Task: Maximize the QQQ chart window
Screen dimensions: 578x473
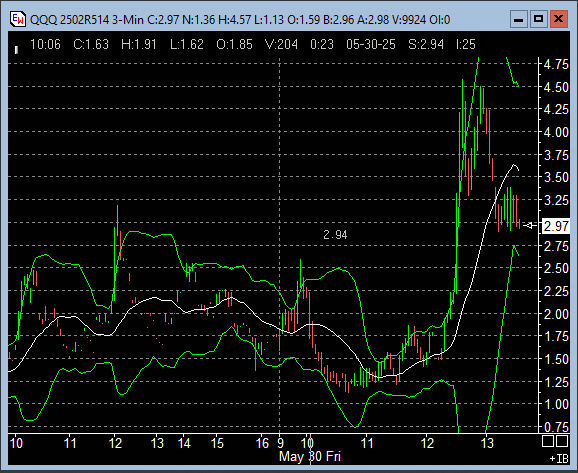Action: [538, 19]
